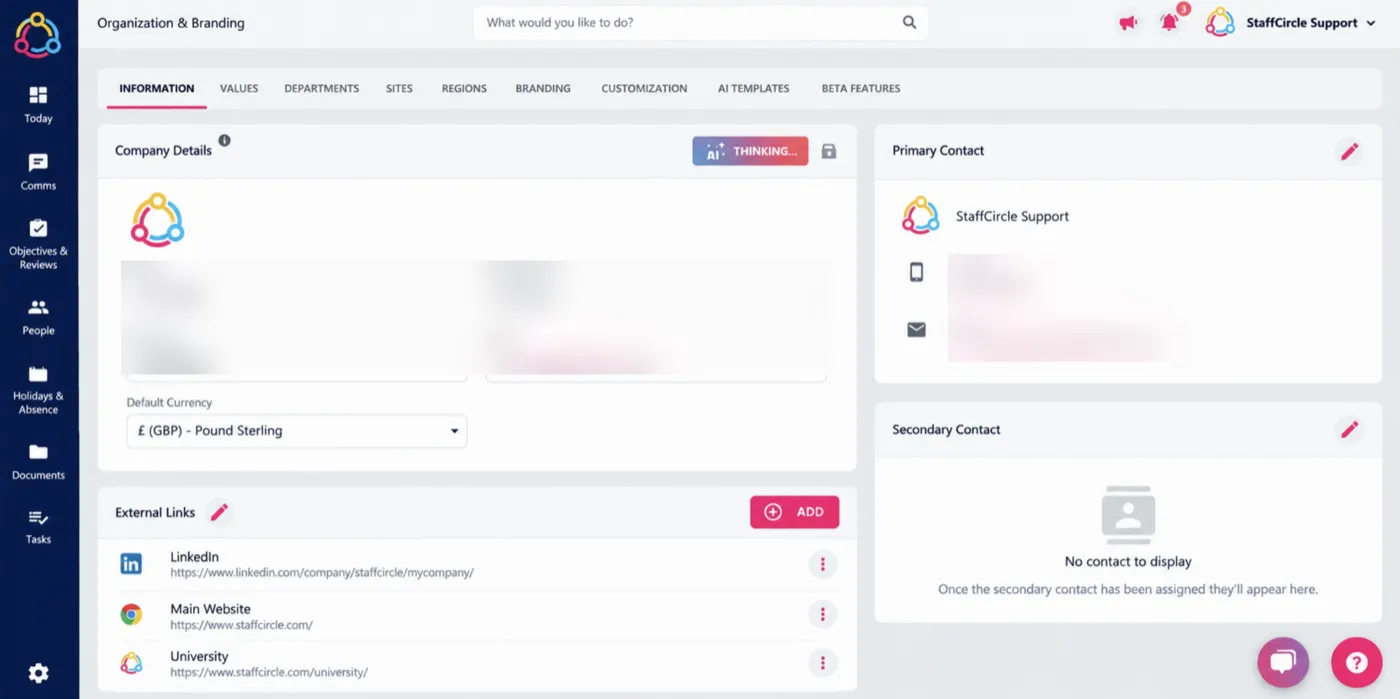Open the Documents folder in the sidebar
This screenshot has height=699, width=1400.
(38, 461)
